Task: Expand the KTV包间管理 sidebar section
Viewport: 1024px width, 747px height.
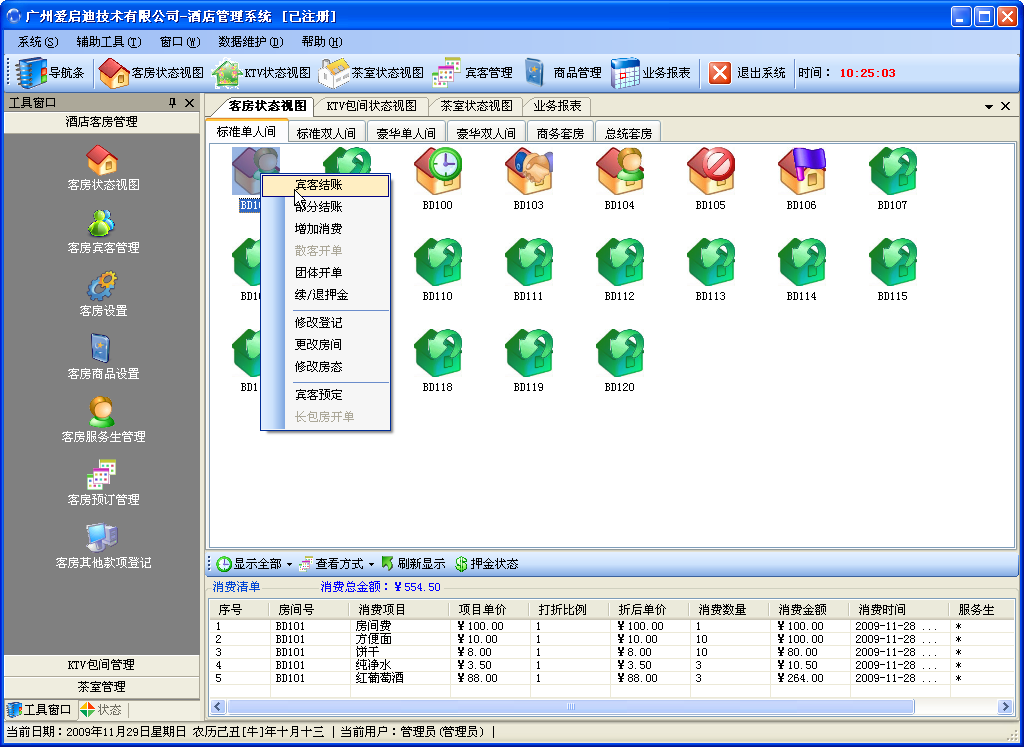Action: point(101,665)
